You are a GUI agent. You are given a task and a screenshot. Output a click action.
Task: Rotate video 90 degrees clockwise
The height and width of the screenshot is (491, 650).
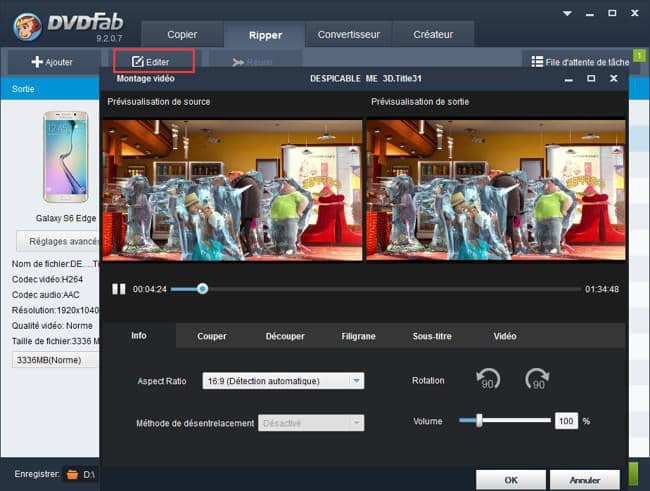[x=537, y=379]
